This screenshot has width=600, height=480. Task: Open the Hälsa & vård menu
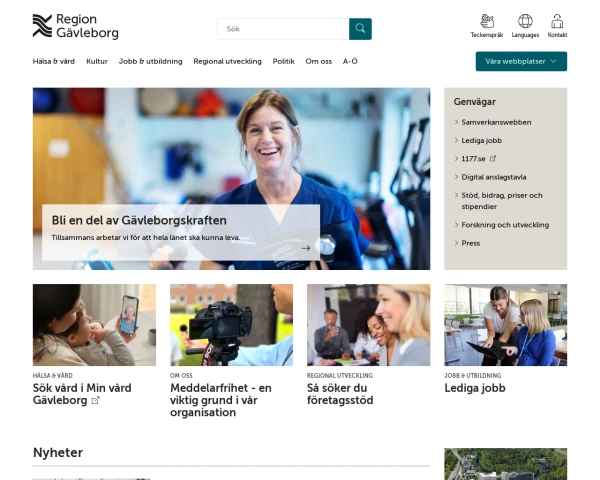coord(54,61)
